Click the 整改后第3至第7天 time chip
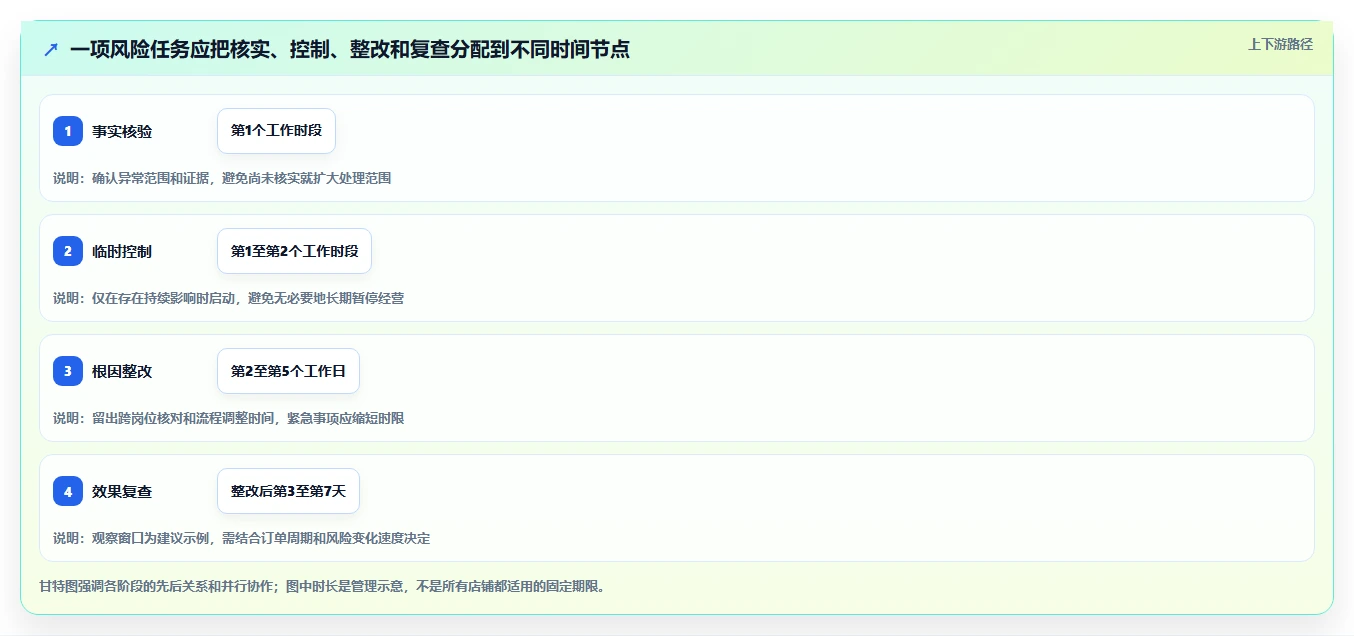The width and height of the screenshot is (1354, 636). pyautogui.click(x=288, y=491)
